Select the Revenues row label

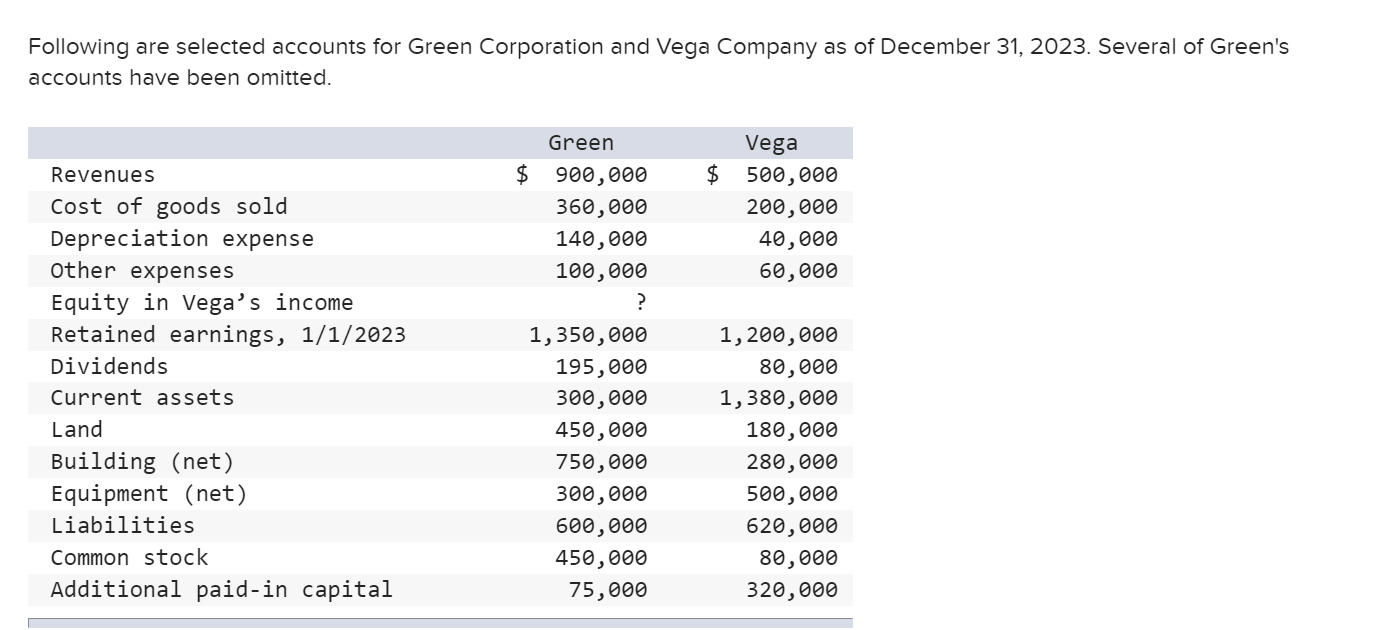click(103, 175)
